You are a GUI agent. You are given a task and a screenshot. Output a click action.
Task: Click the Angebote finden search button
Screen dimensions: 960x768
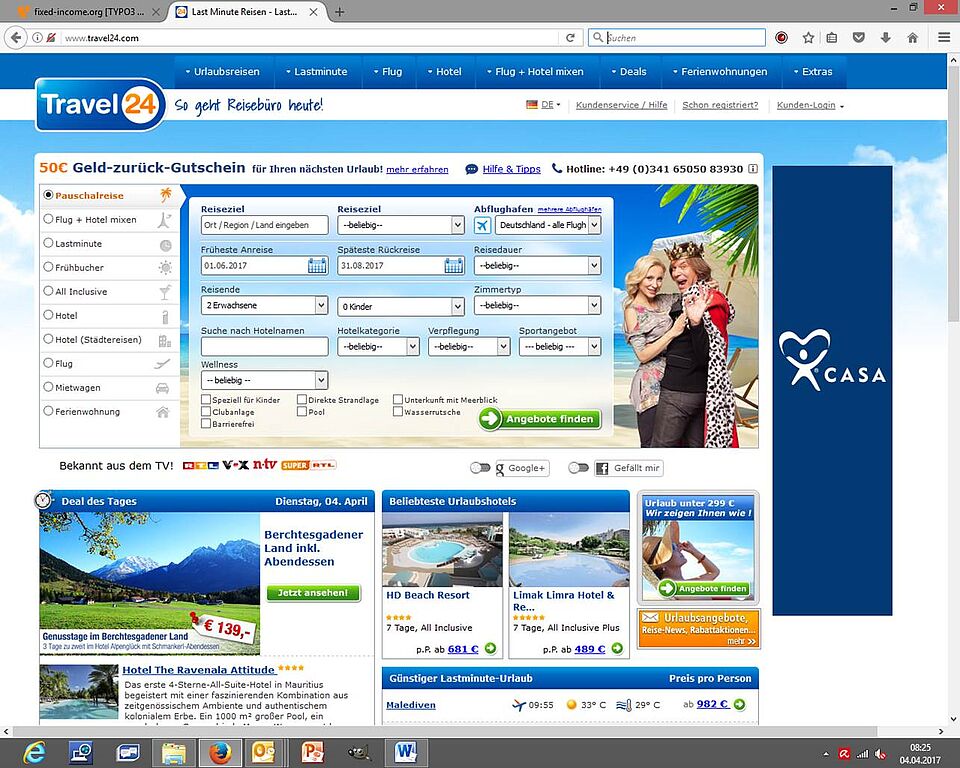[x=540, y=419]
